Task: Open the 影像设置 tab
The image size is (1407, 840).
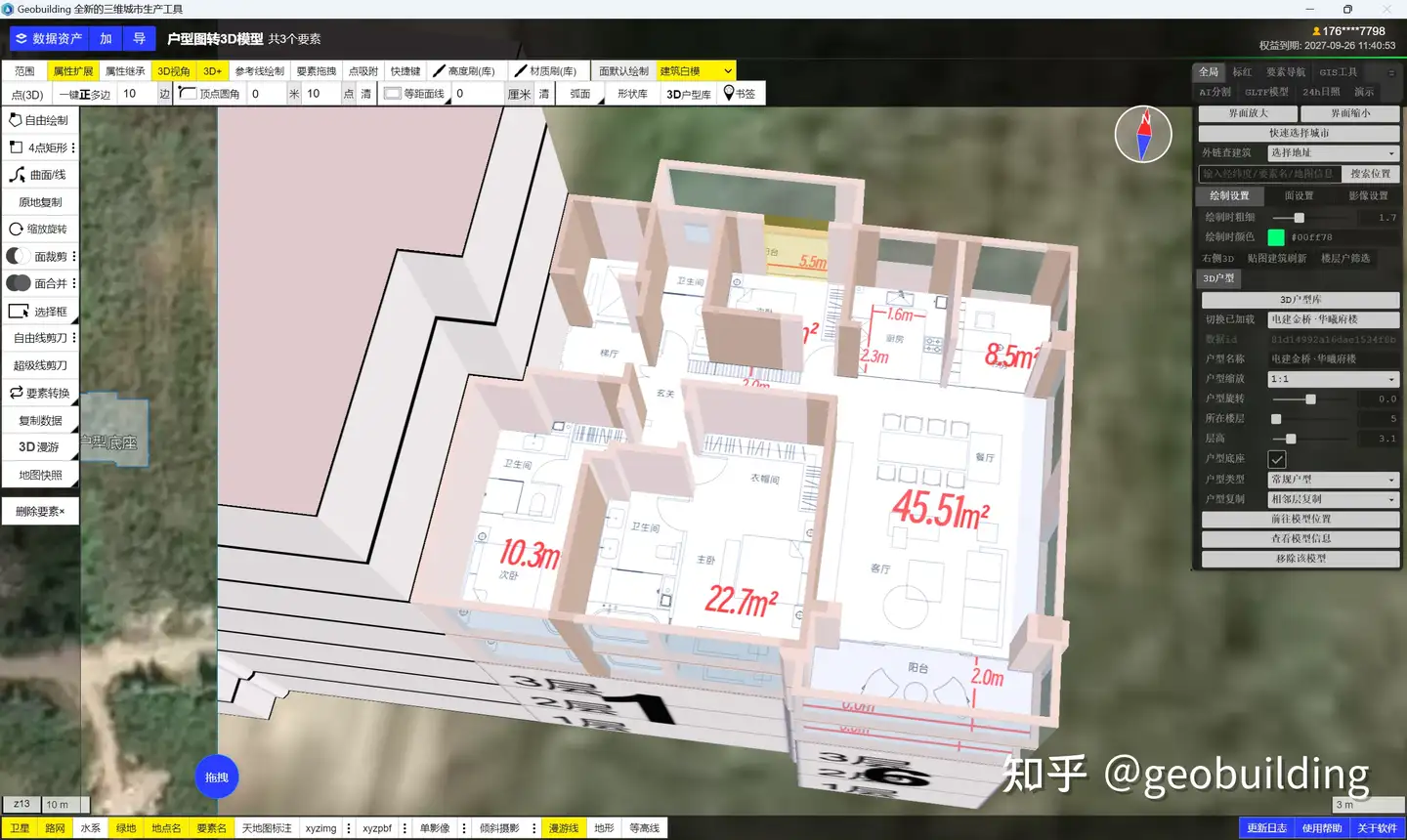Action: point(1368,196)
